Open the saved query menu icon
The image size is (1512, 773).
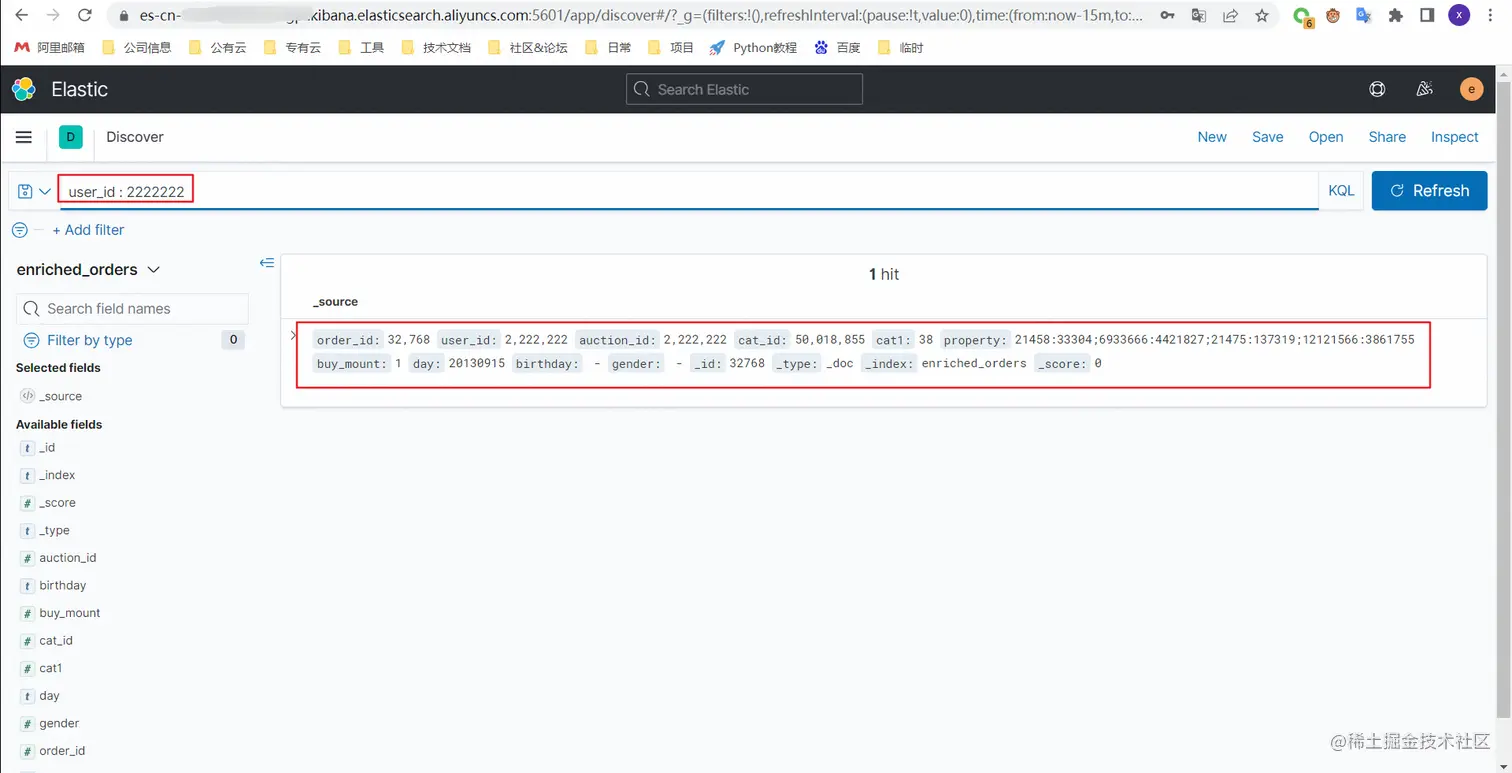tap(34, 191)
